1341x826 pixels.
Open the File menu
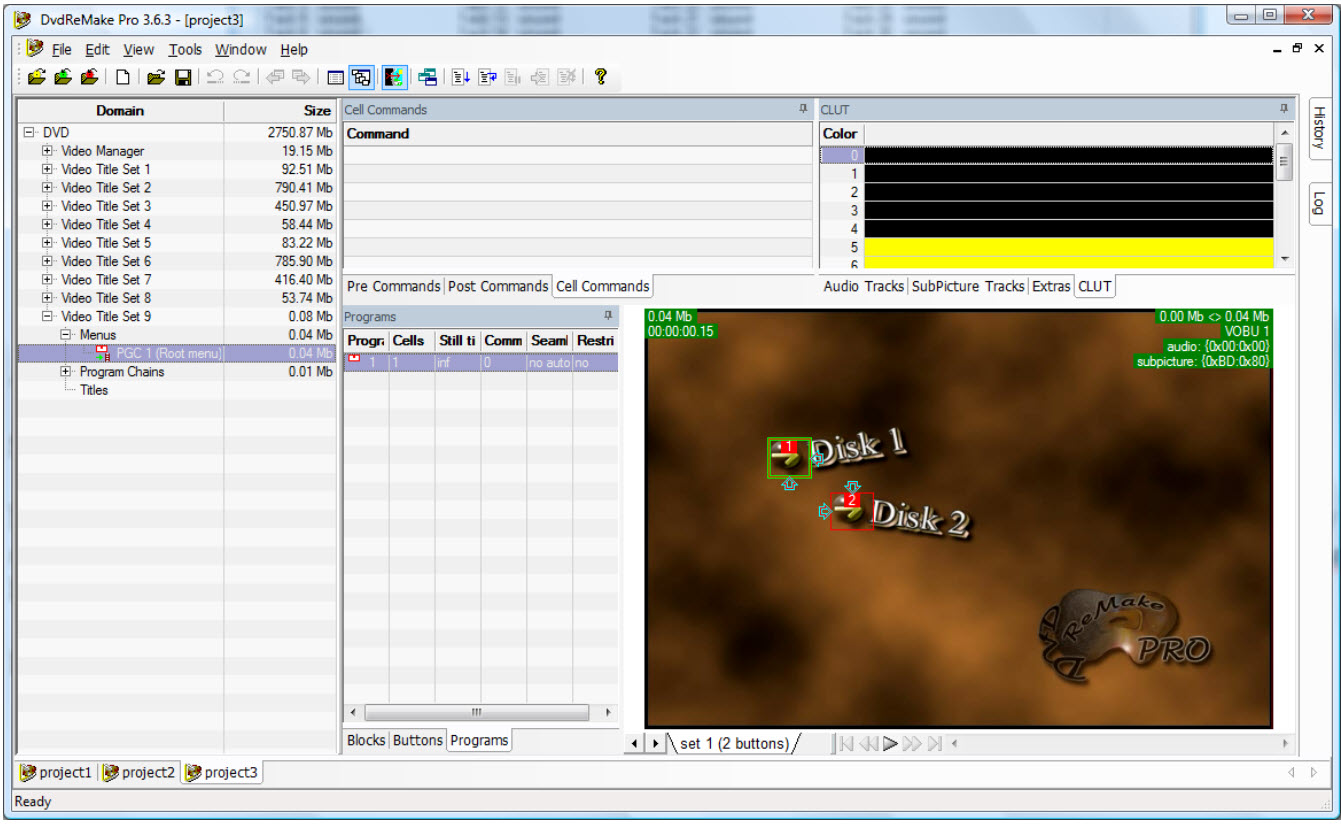61,49
